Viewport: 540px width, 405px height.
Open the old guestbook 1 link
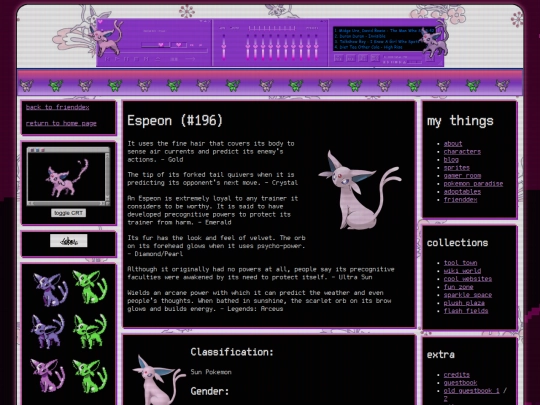pos(471,391)
